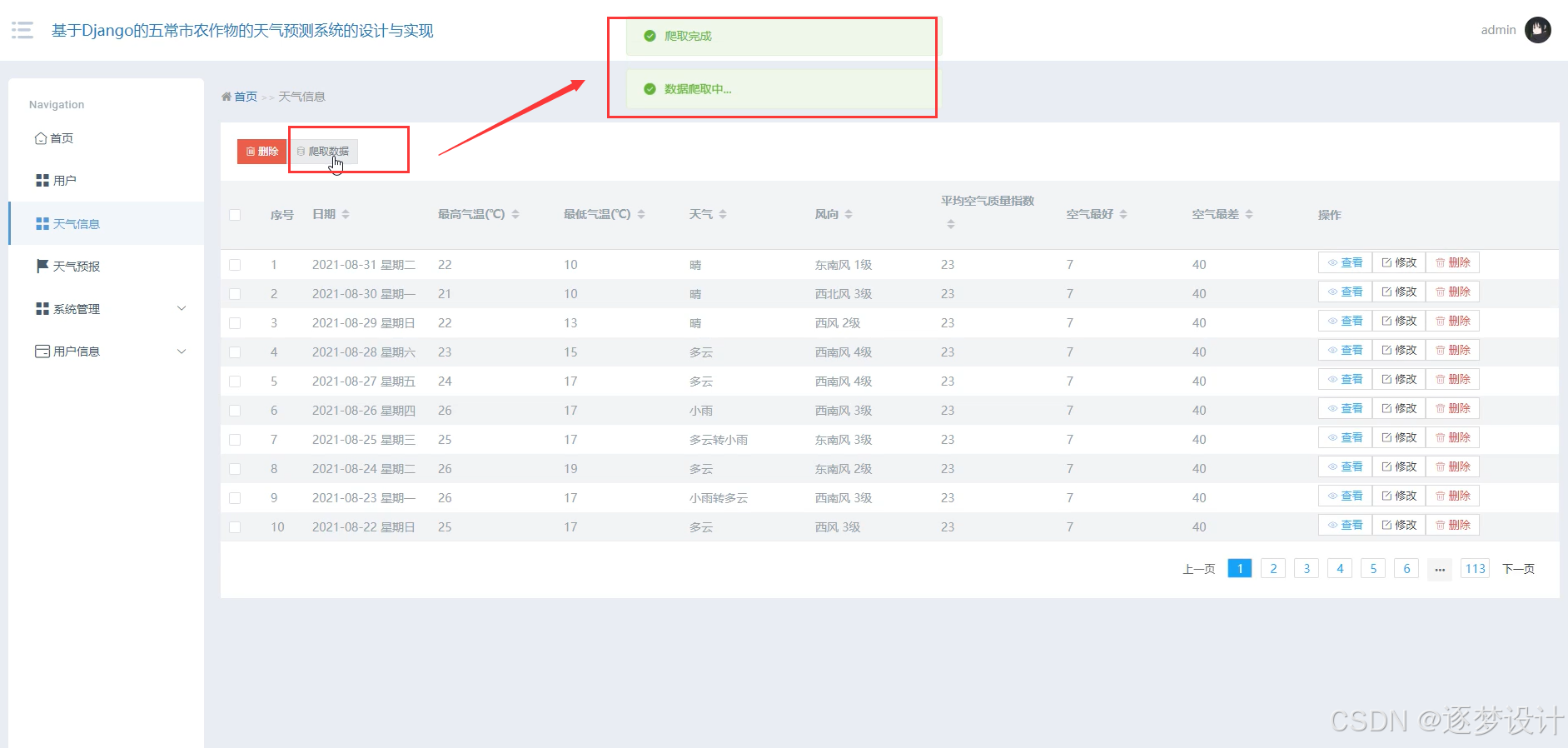Click 删除 for the 2021-08-31 row
1568x748 pixels.
click(x=1453, y=262)
